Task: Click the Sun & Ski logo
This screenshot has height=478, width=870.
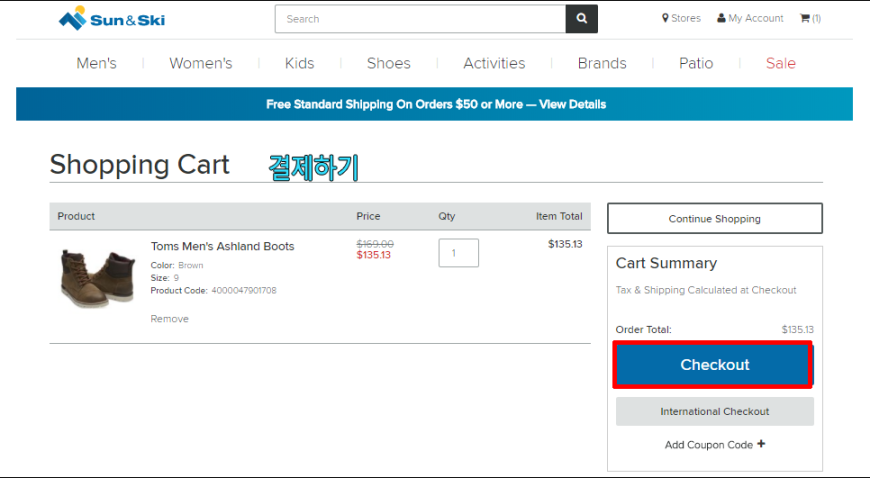Action: click(112, 18)
